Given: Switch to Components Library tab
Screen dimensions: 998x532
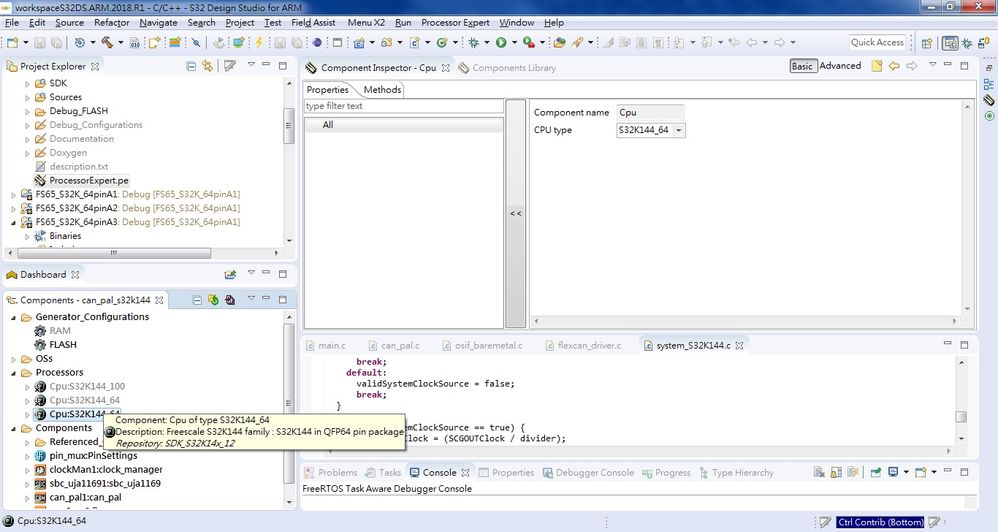Looking at the screenshot, I should 507,67.
